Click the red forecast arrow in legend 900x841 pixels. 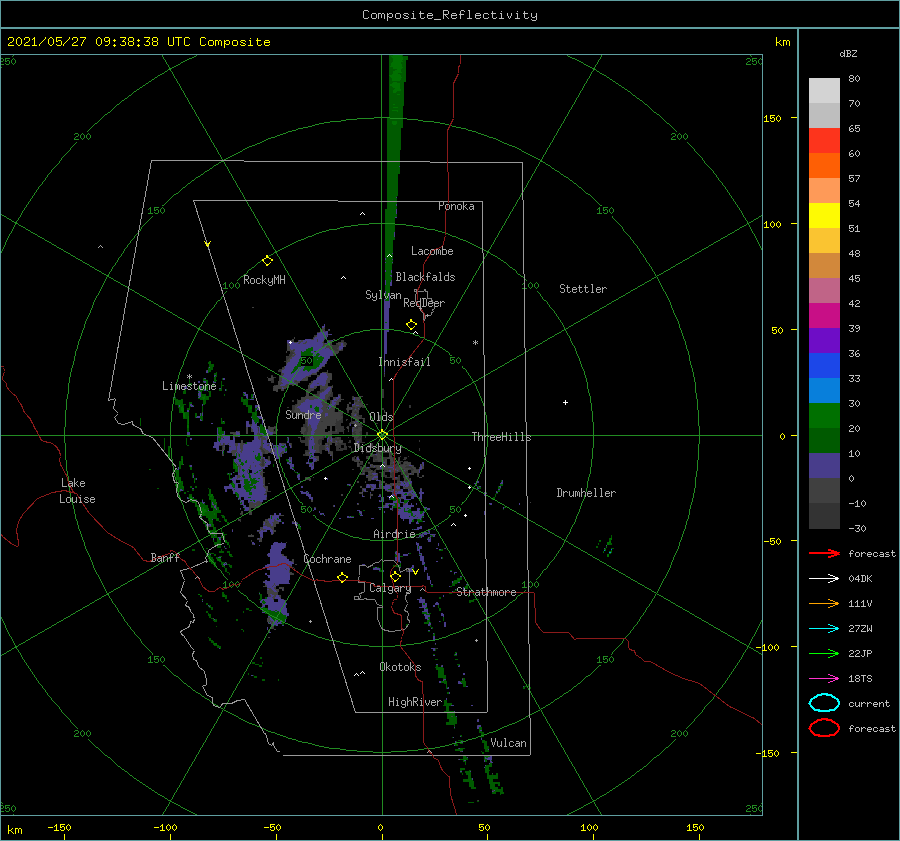coord(824,553)
